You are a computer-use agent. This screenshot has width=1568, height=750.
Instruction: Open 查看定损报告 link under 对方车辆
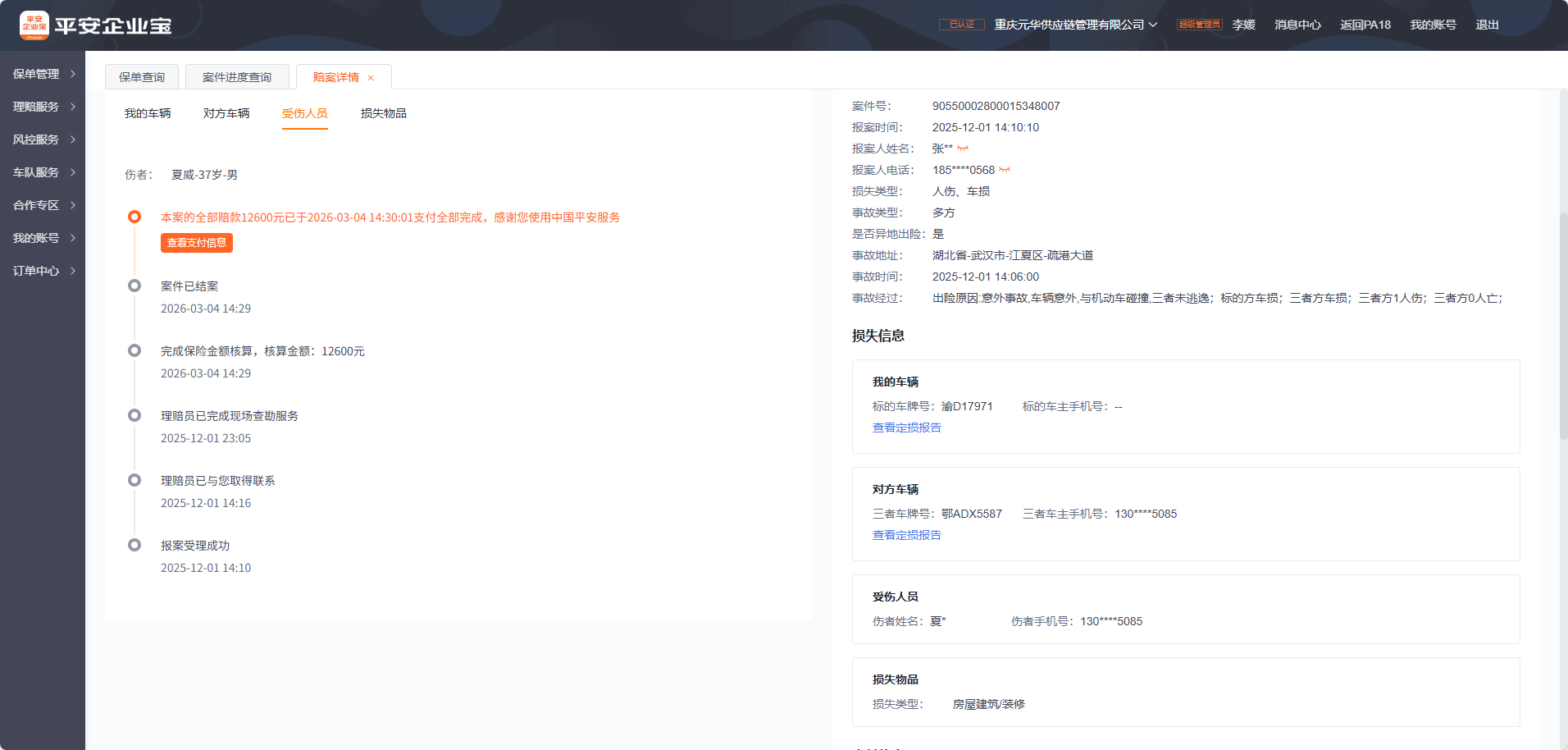[906, 535]
